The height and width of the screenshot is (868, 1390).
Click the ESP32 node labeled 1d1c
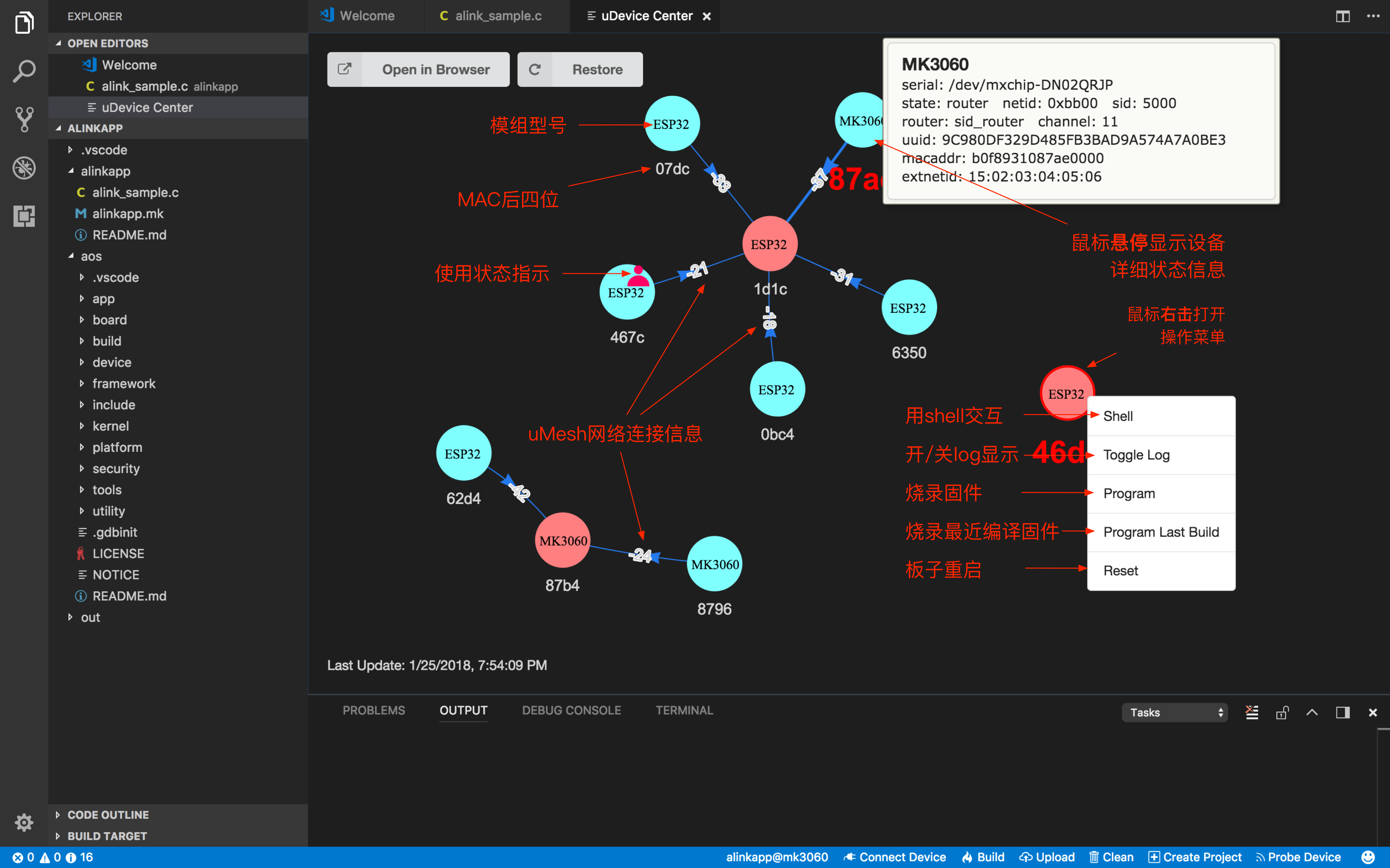click(769, 244)
